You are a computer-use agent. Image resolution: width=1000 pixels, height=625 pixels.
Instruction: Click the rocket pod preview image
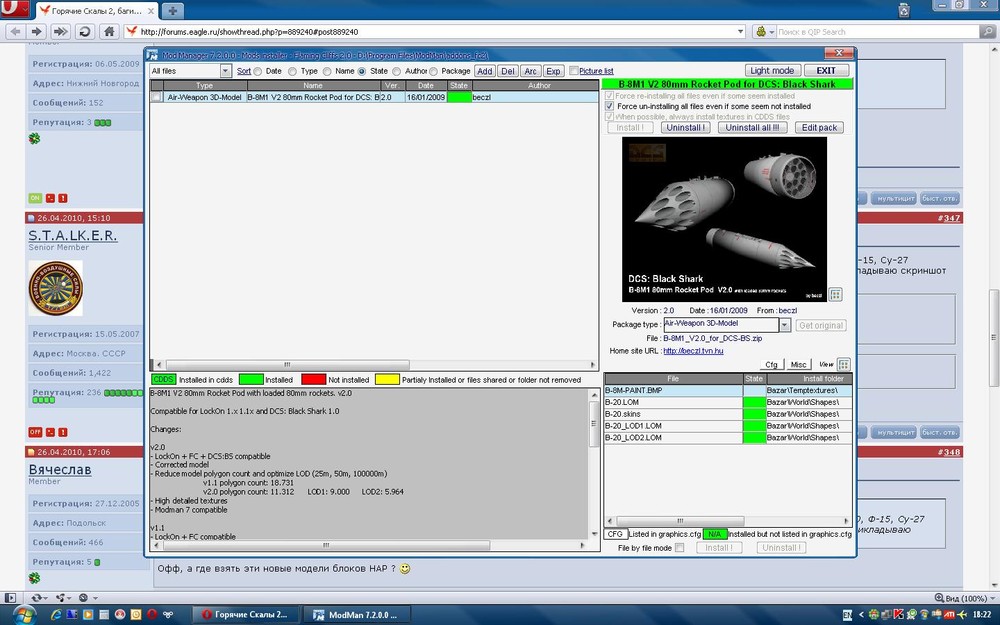click(x=724, y=219)
